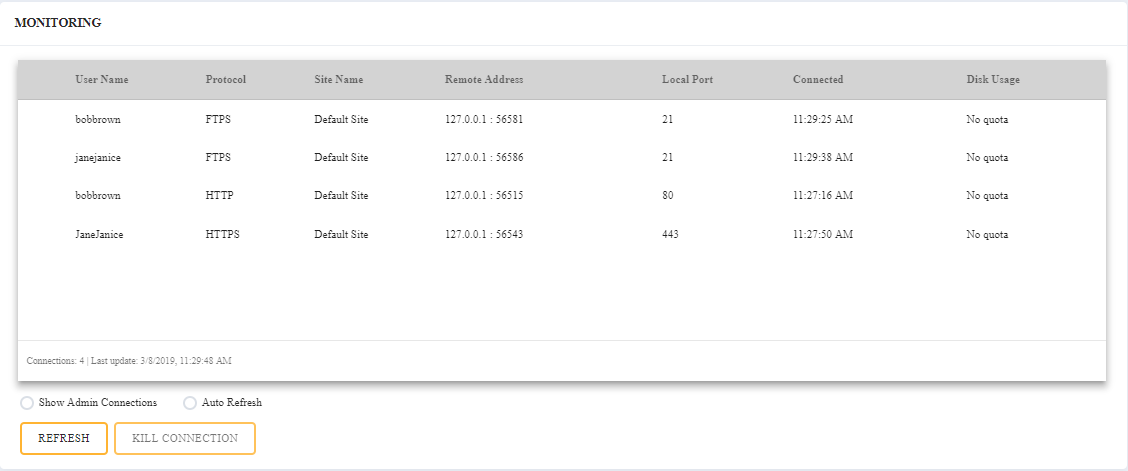Sort table by Remote Address header
Viewport: 1128px width, 471px height.
(x=484, y=80)
